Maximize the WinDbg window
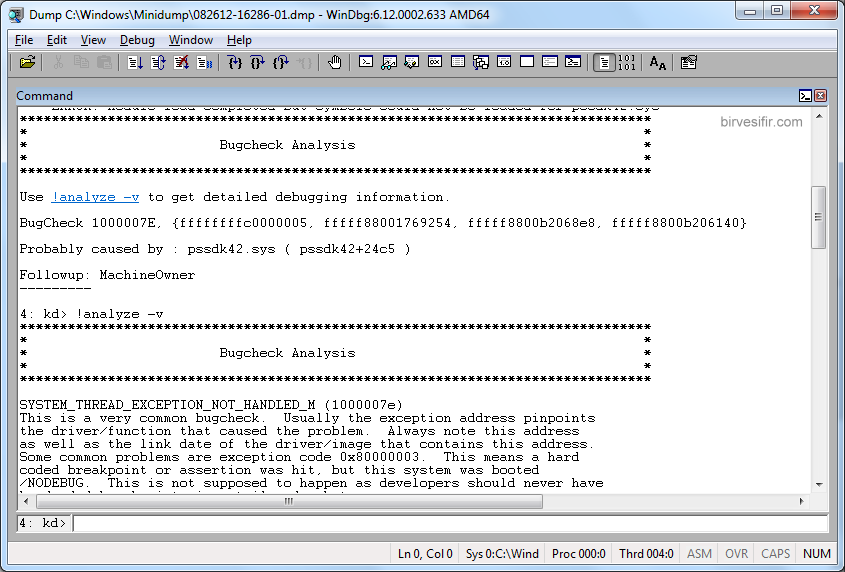Image resolution: width=845 pixels, height=572 pixels. (777, 10)
